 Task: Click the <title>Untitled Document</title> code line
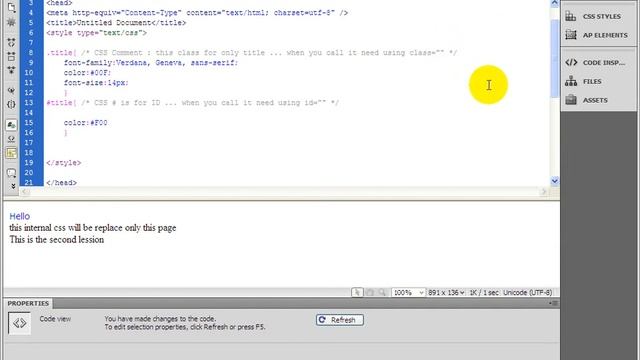116,23
